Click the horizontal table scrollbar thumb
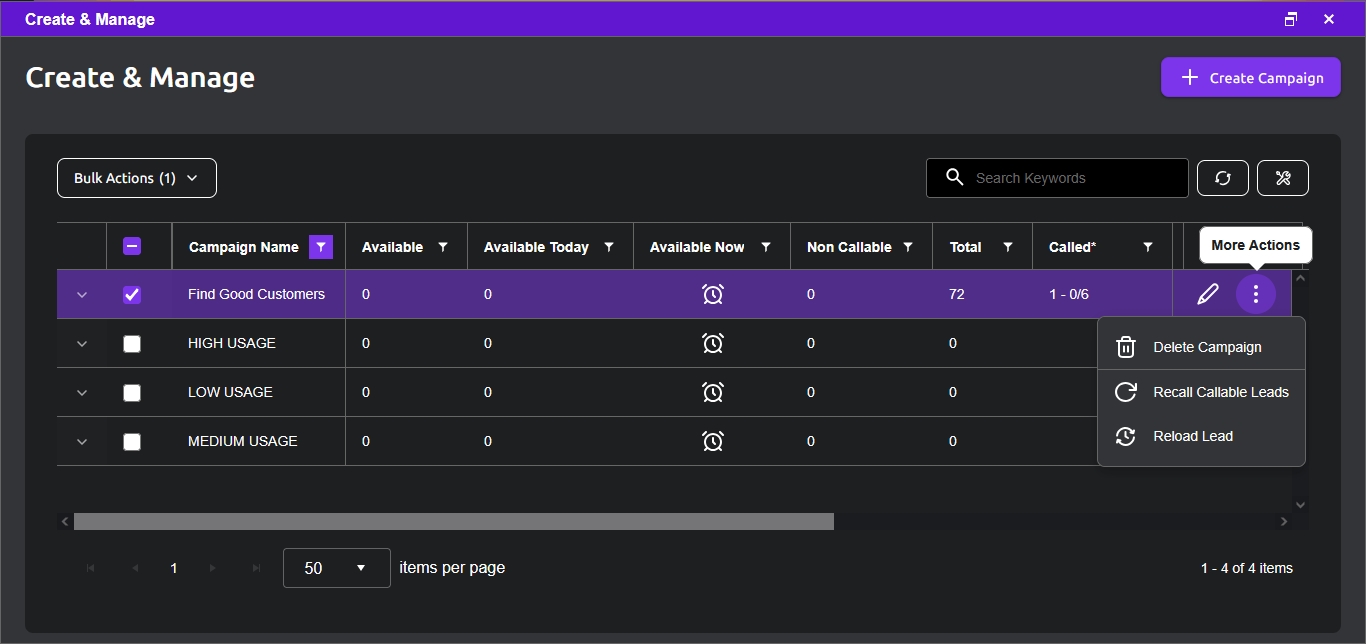This screenshot has width=1366, height=644. click(x=454, y=522)
